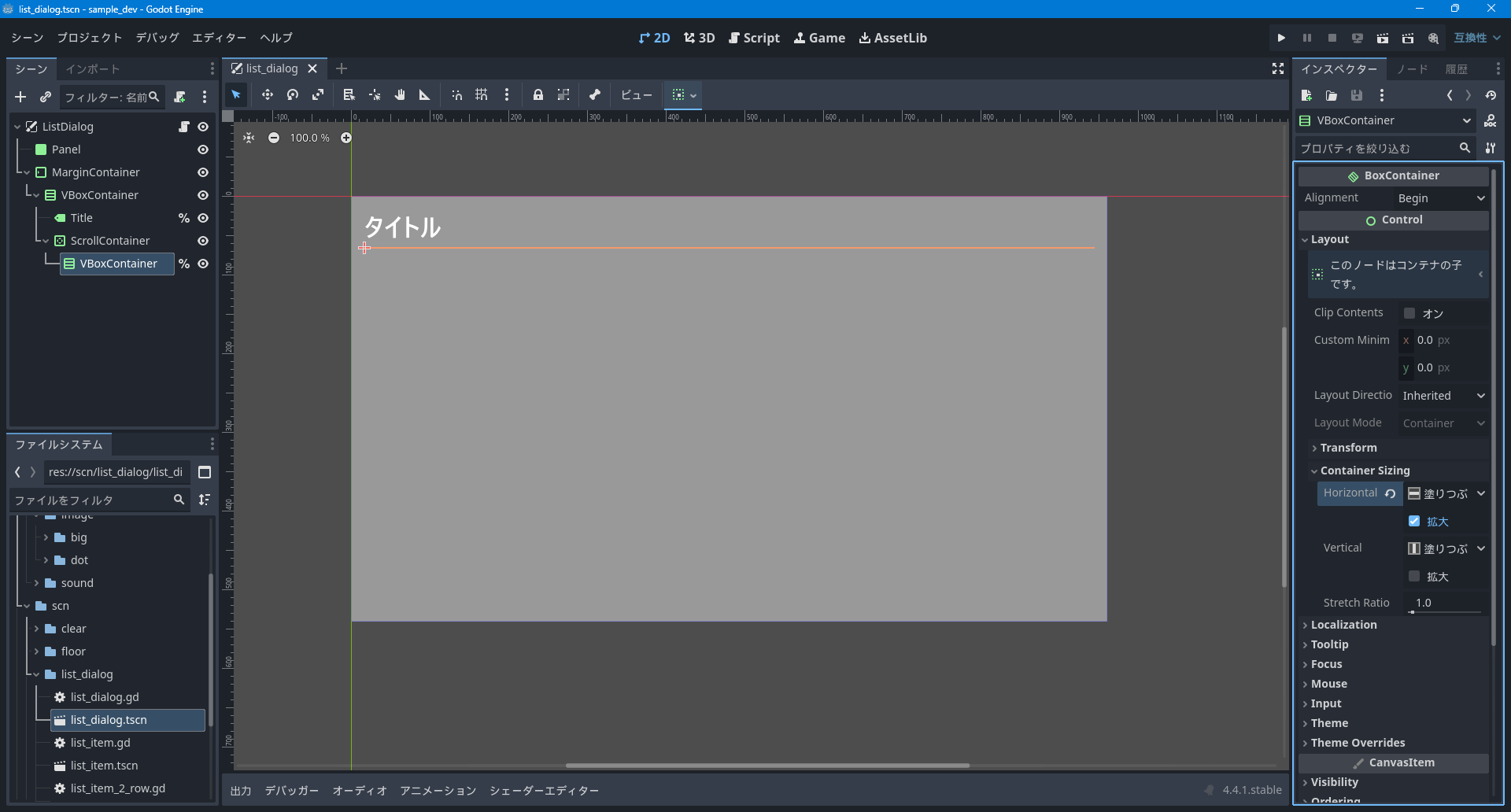Run the project with play button

click(x=1281, y=38)
